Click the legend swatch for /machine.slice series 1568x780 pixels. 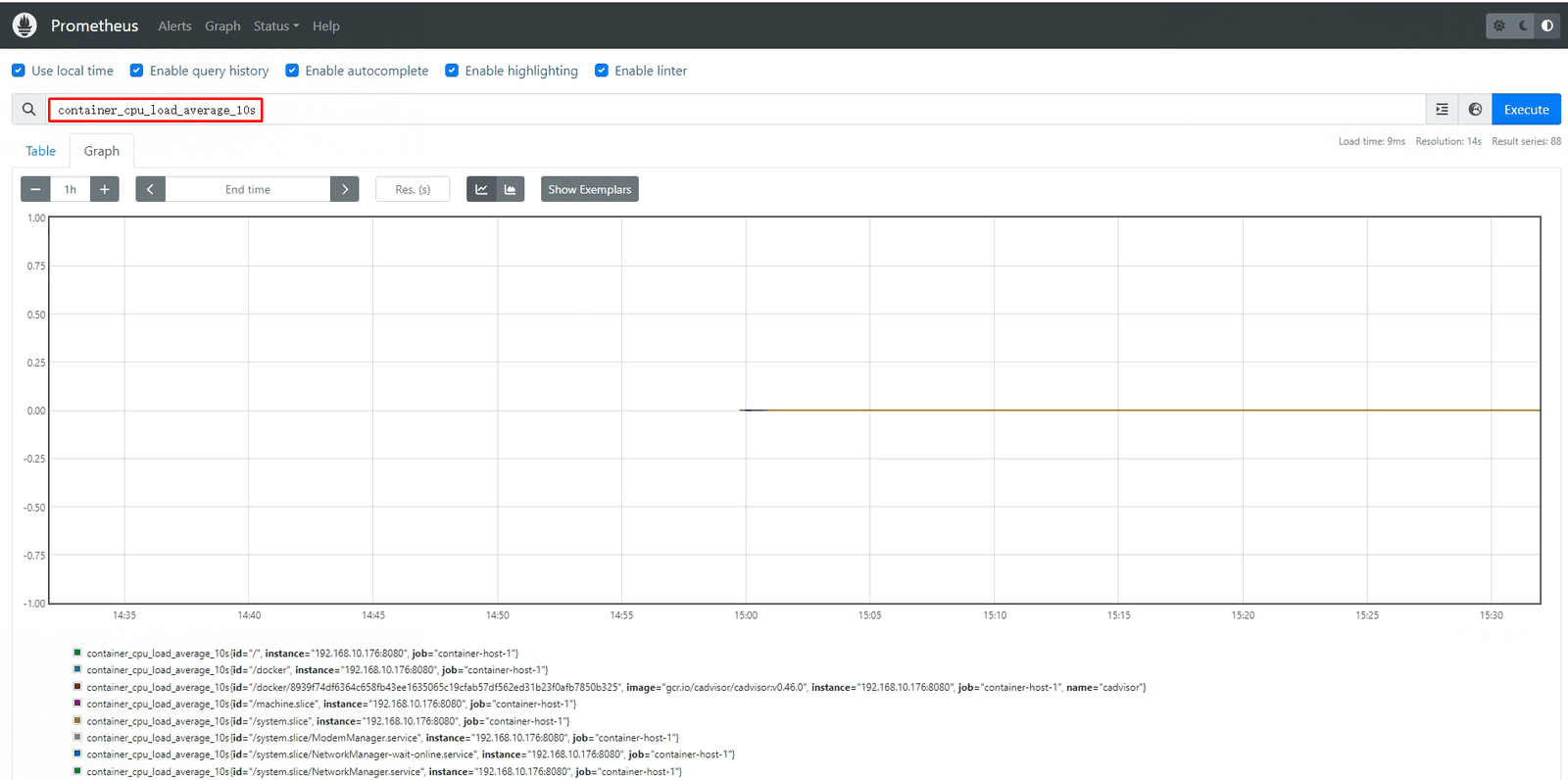point(77,704)
